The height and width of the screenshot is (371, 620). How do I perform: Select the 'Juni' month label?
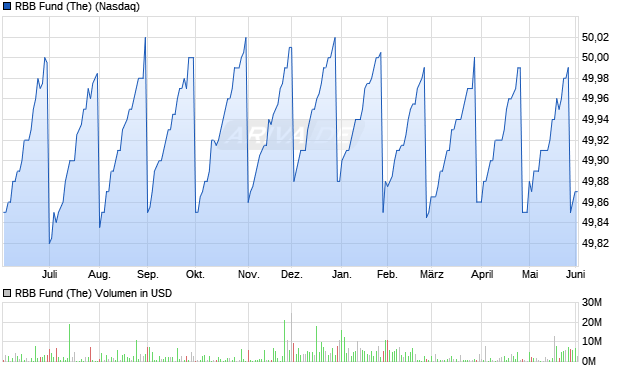pyautogui.click(x=575, y=274)
